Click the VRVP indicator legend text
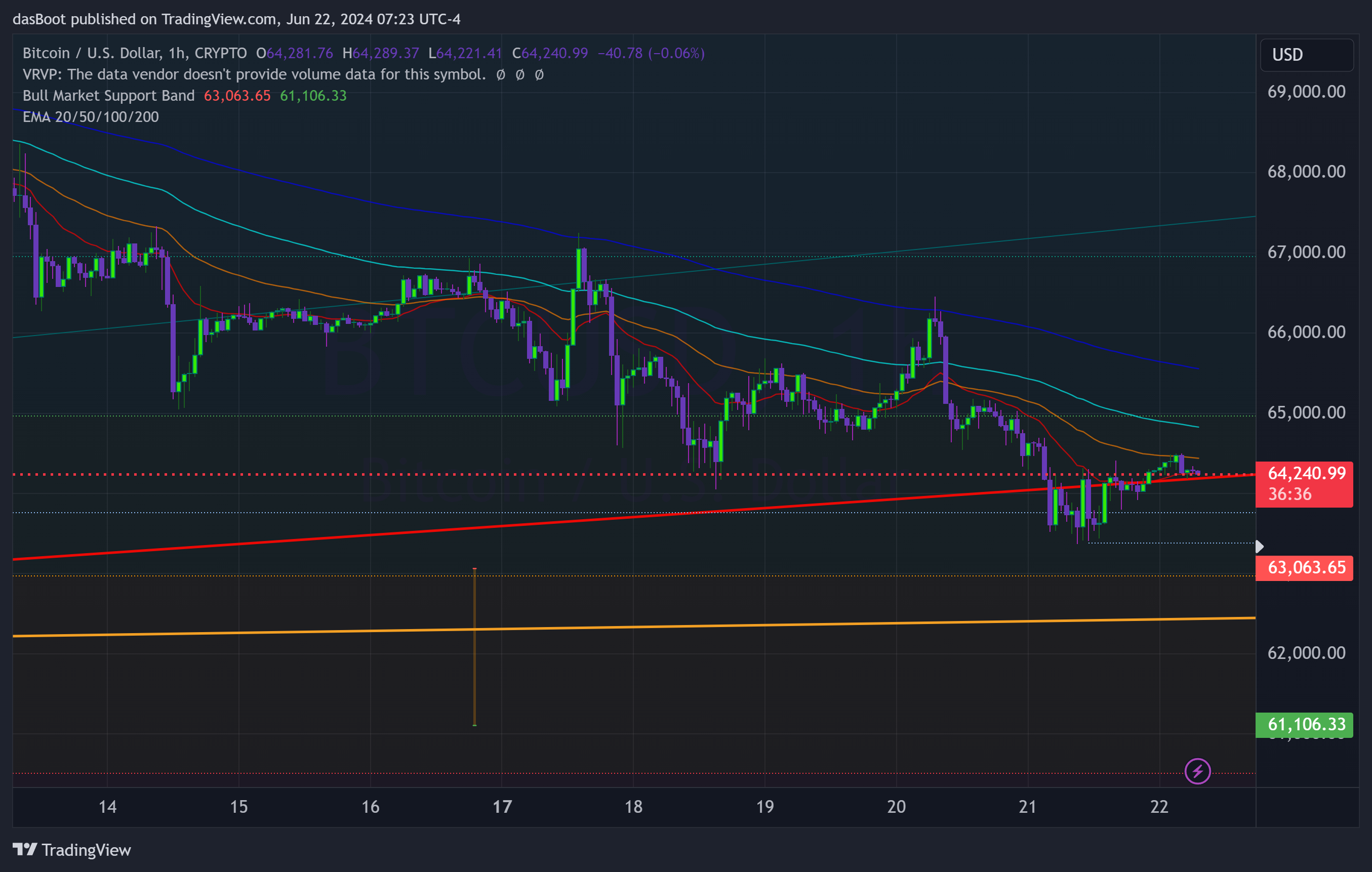This screenshot has height=872, width=1372. [x=254, y=74]
